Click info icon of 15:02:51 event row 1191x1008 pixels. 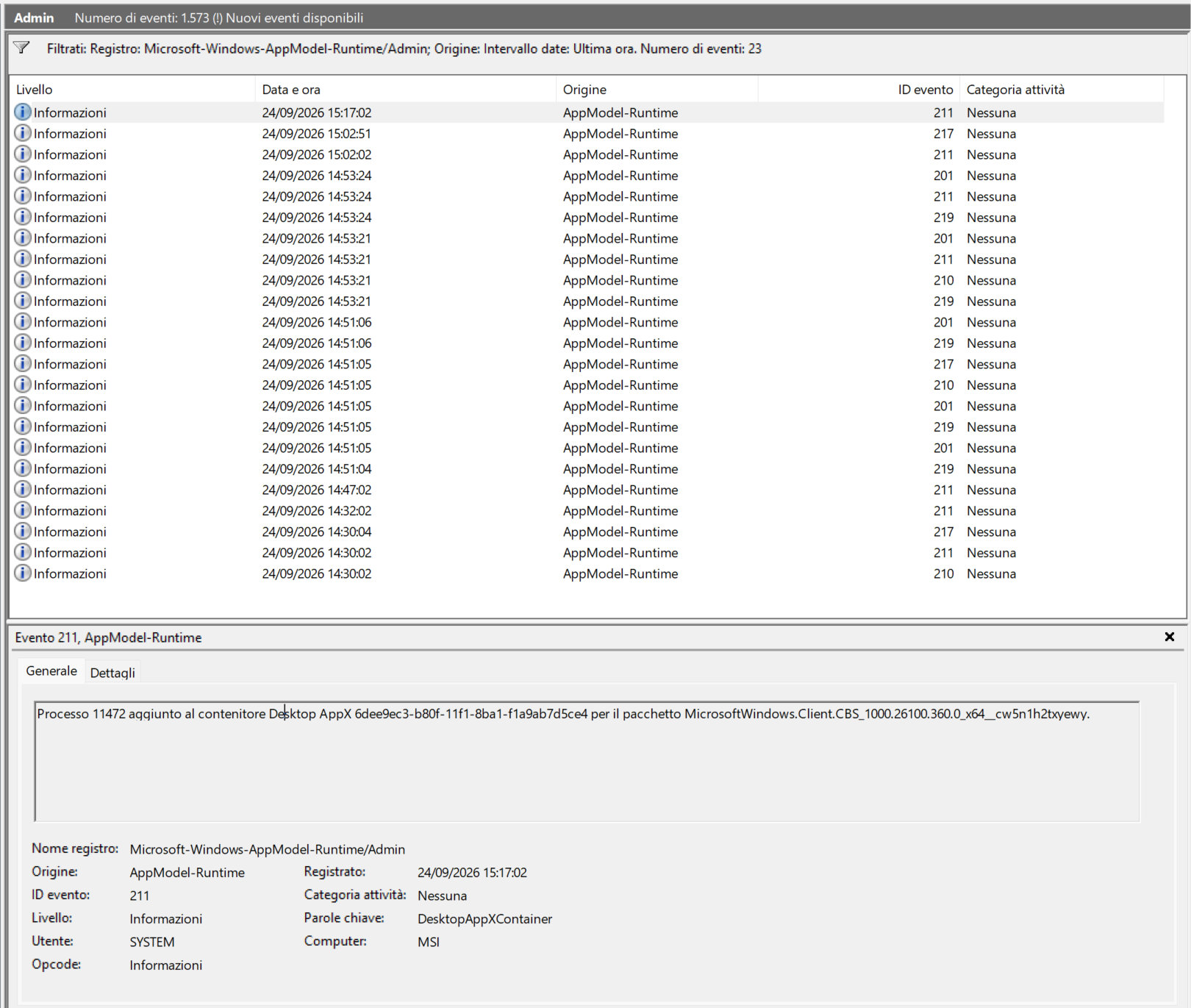tap(23, 133)
